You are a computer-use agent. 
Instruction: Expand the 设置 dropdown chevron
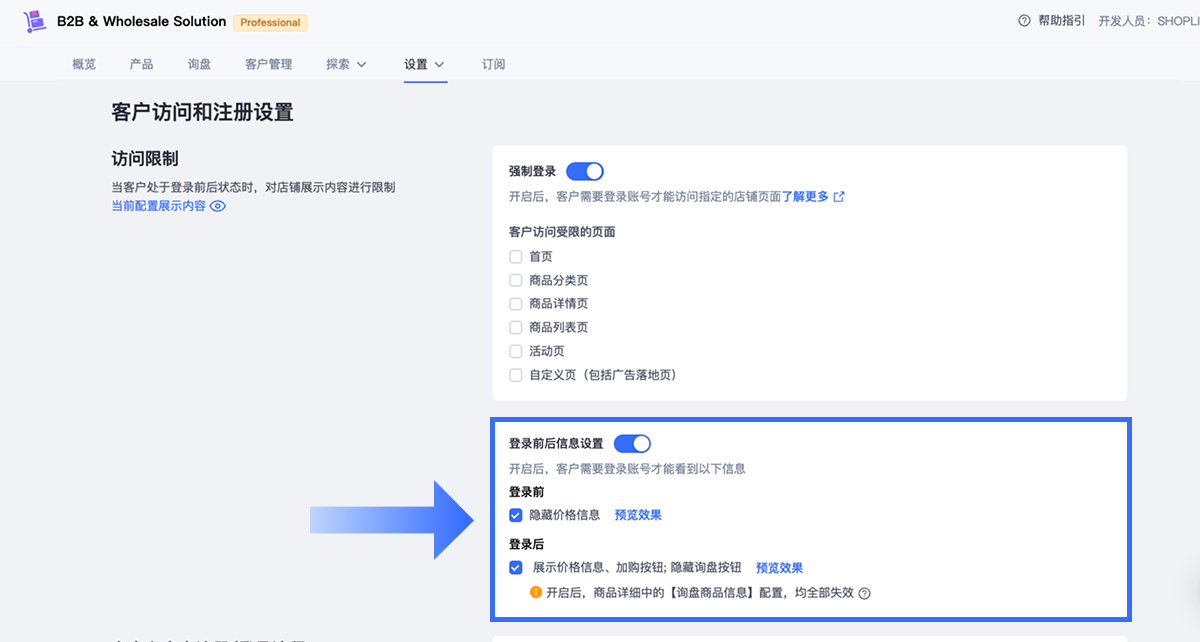pyautogui.click(x=440, y=64)
